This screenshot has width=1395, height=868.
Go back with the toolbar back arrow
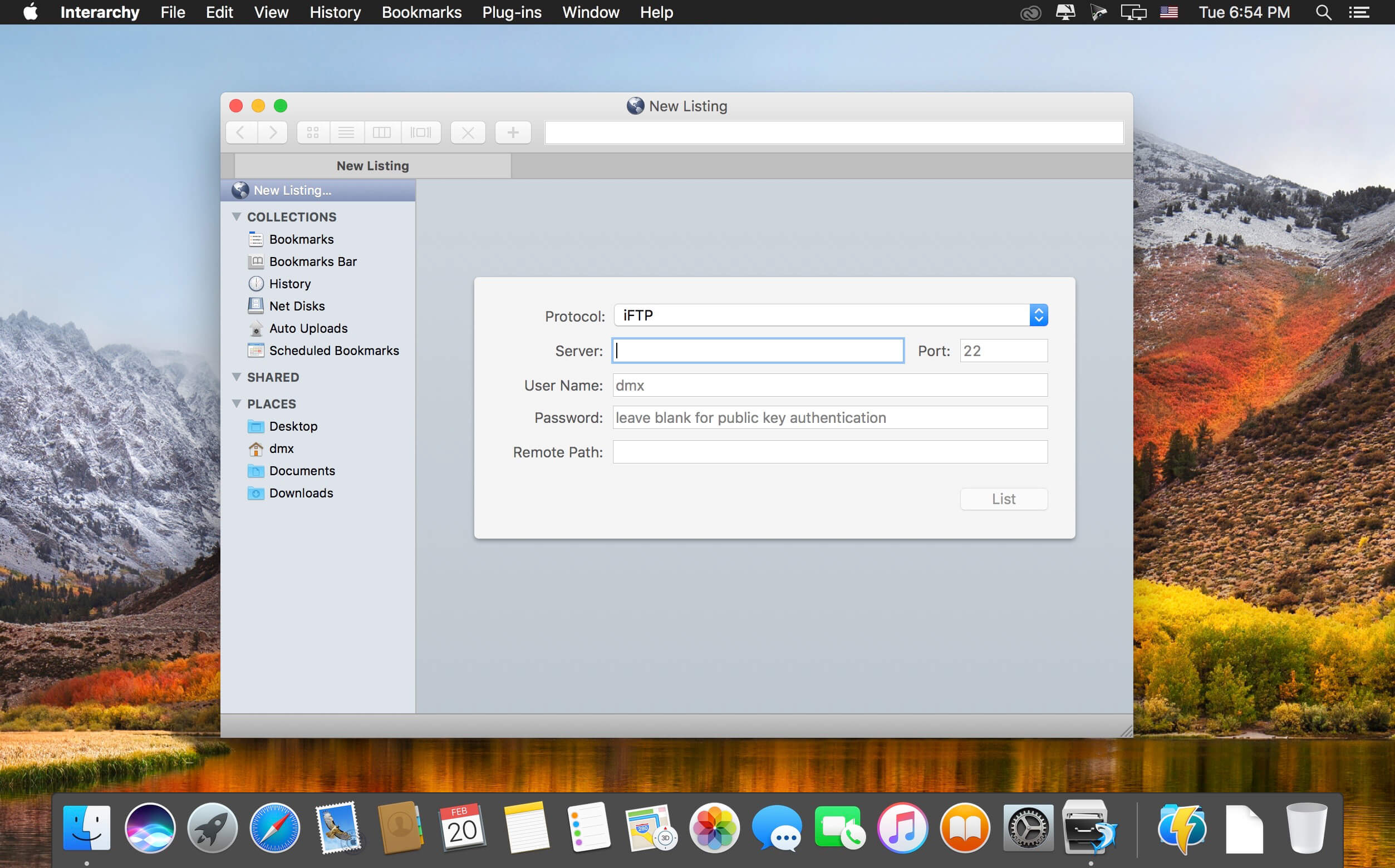click(x=241, y=132)
